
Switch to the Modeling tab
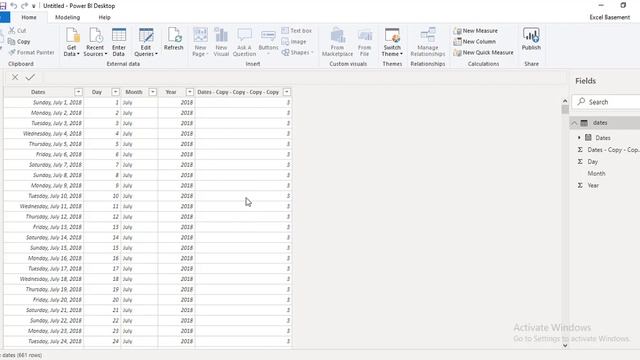click(67, 17)
